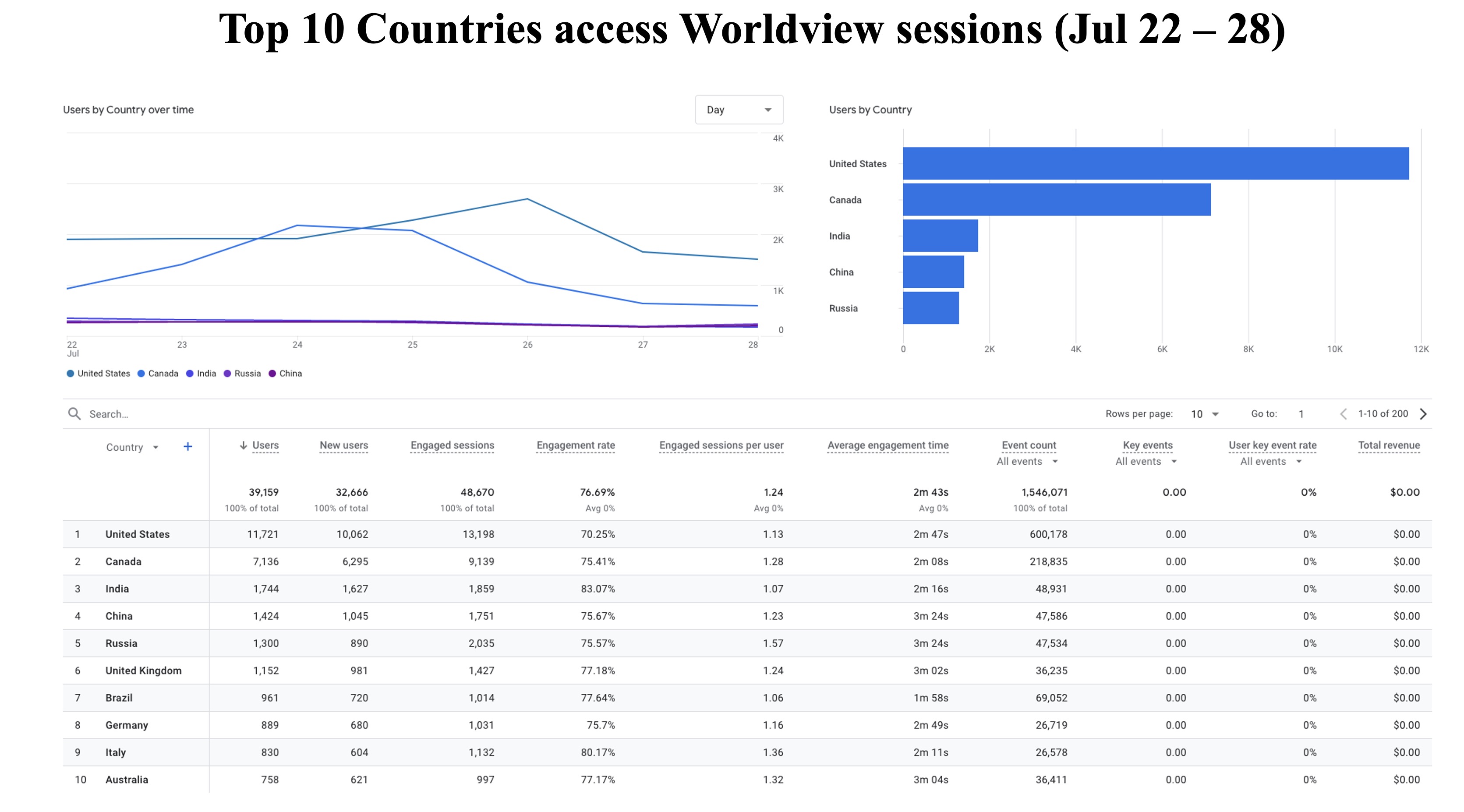Click the Users sort arrow
This screenshot has height=812, width=1464.
coord(243,445)
